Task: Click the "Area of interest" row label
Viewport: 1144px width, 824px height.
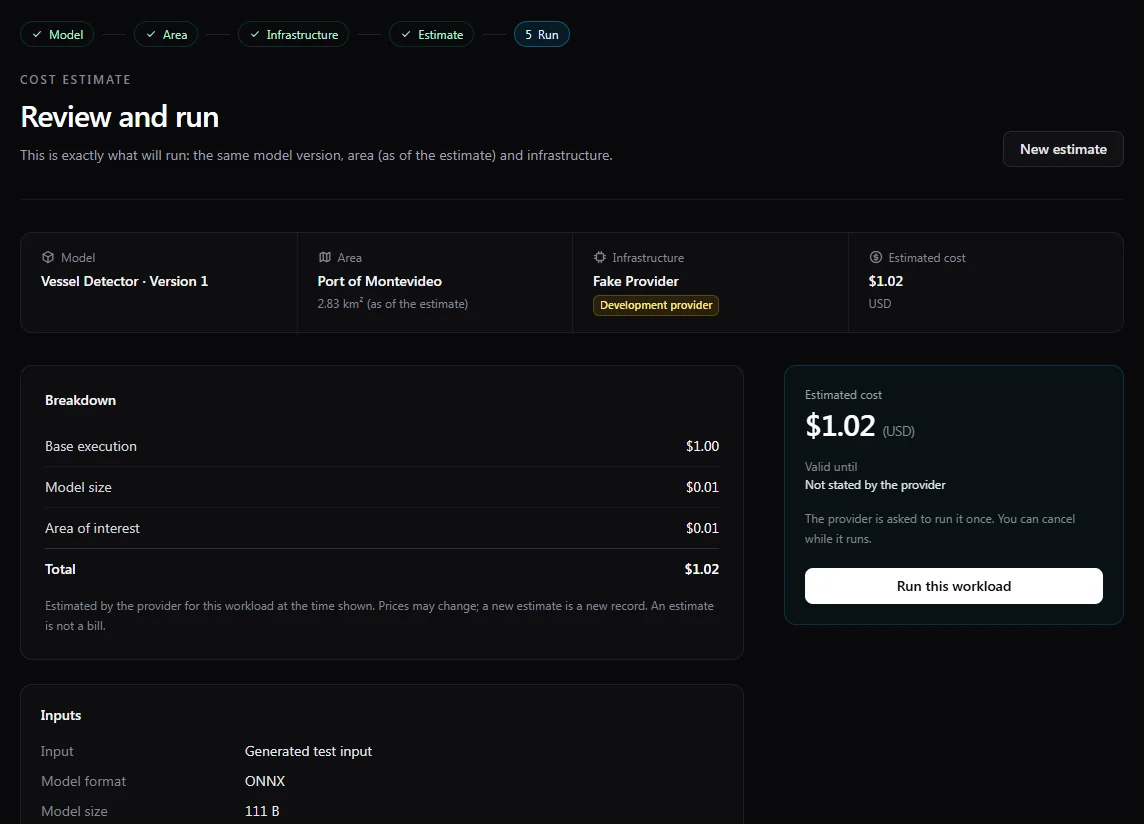Action: [x=93, y=528]
